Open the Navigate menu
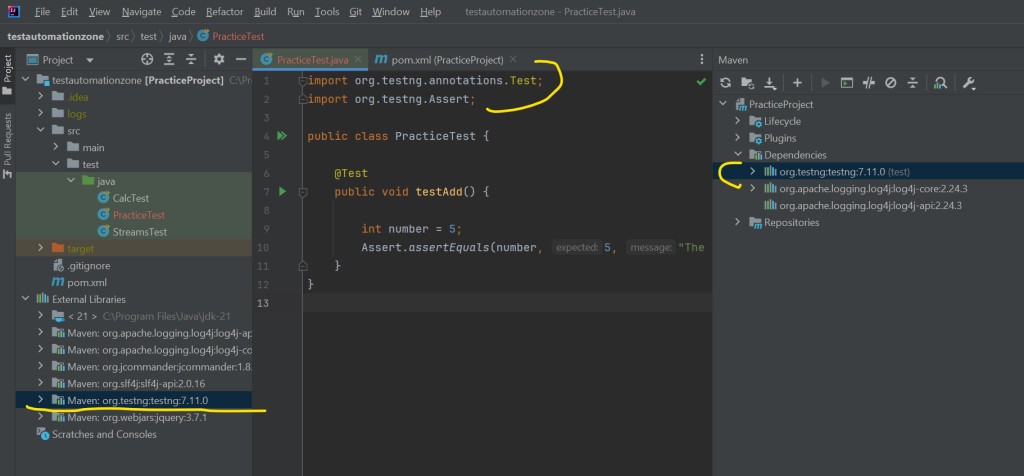1024x476 pixels. pyautogui.click(x=141, y=12)
